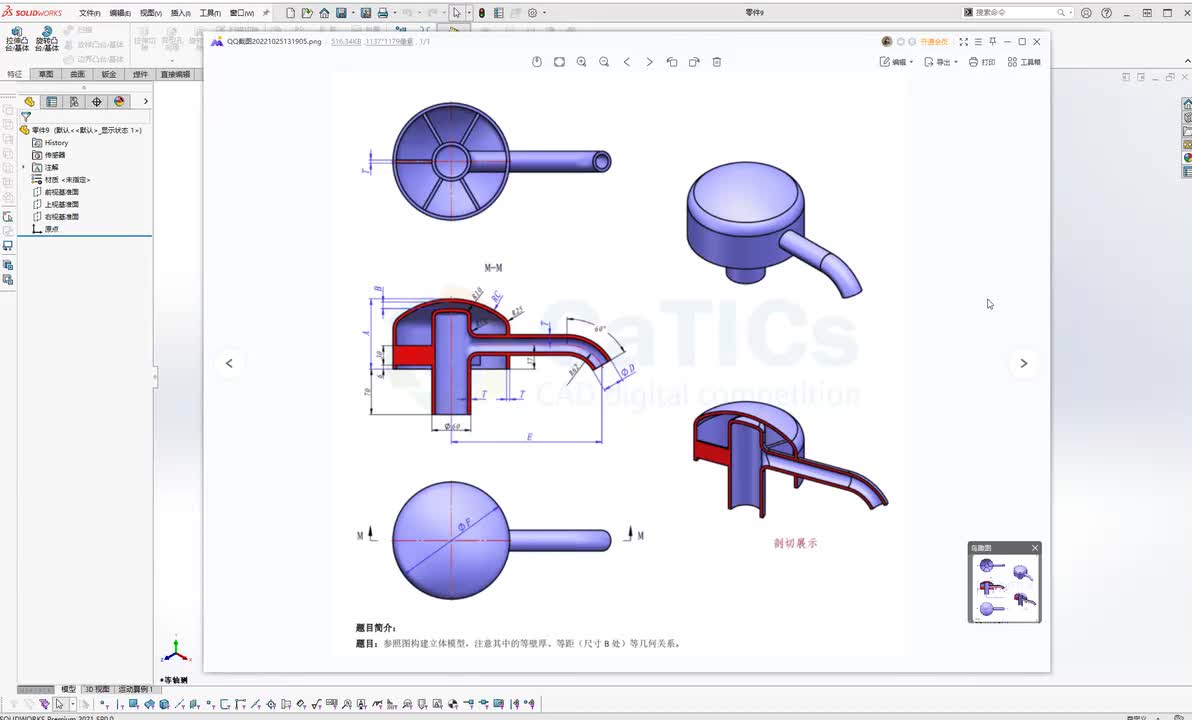The height and width of the screenshot is (720, 1192).
Task: Open the save options dropdown arrow
Action: 353,13
